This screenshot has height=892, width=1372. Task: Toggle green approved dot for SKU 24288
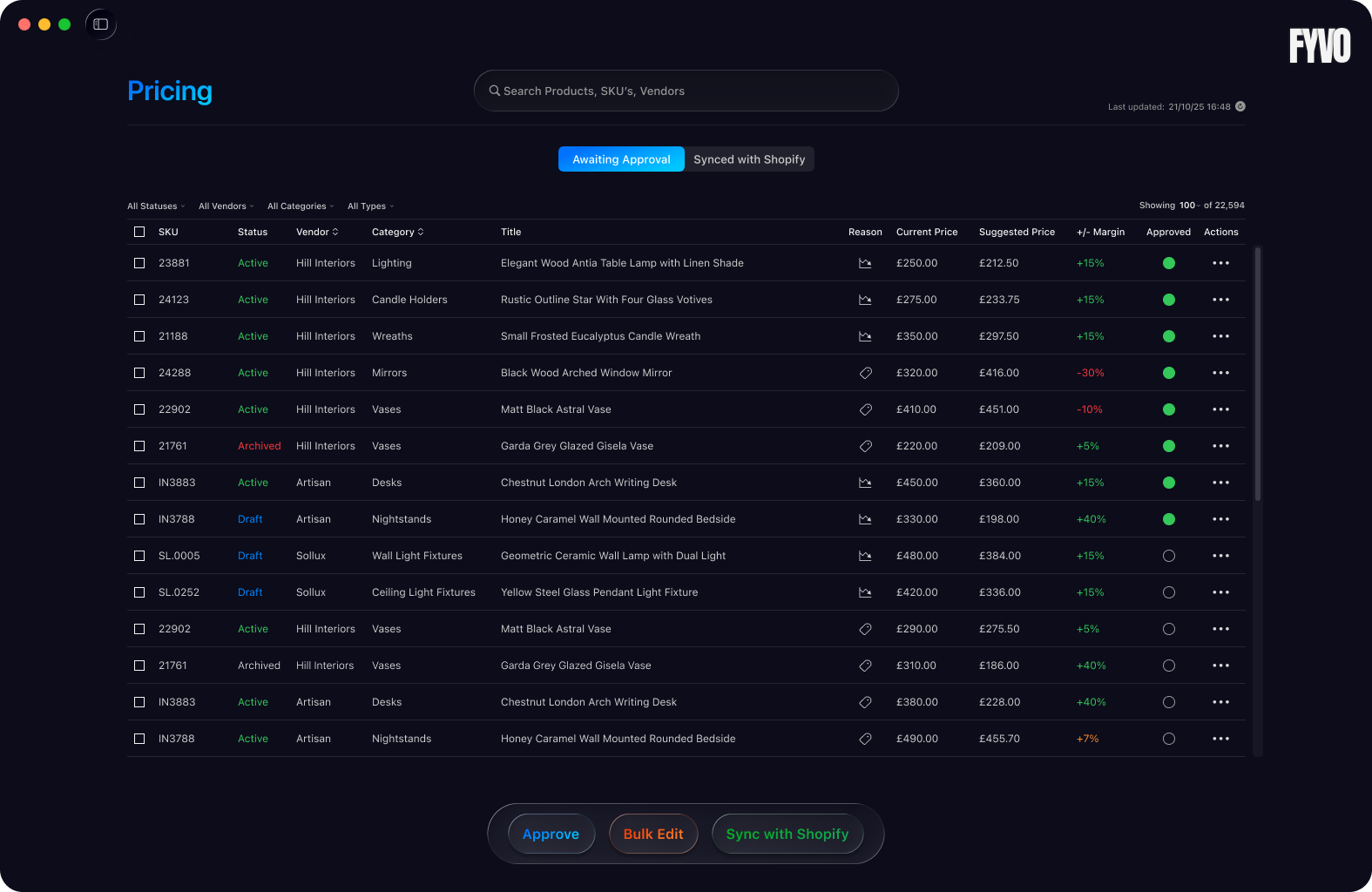(1169, 373)
